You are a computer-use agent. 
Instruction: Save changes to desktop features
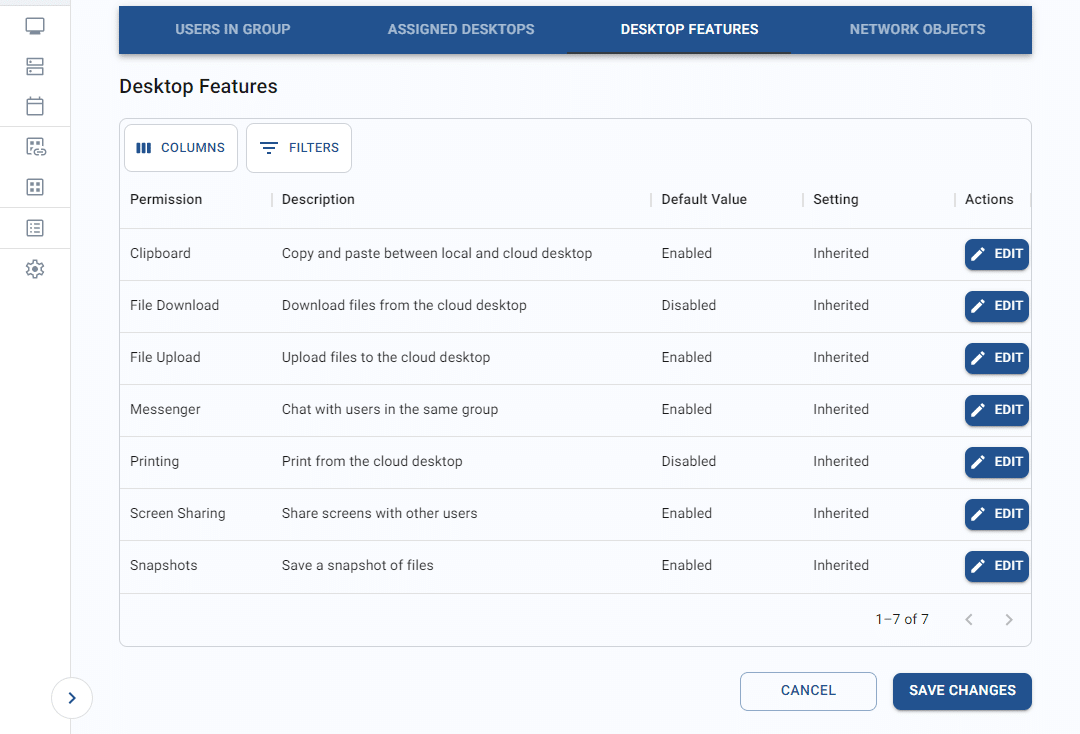tap(962, 691)
